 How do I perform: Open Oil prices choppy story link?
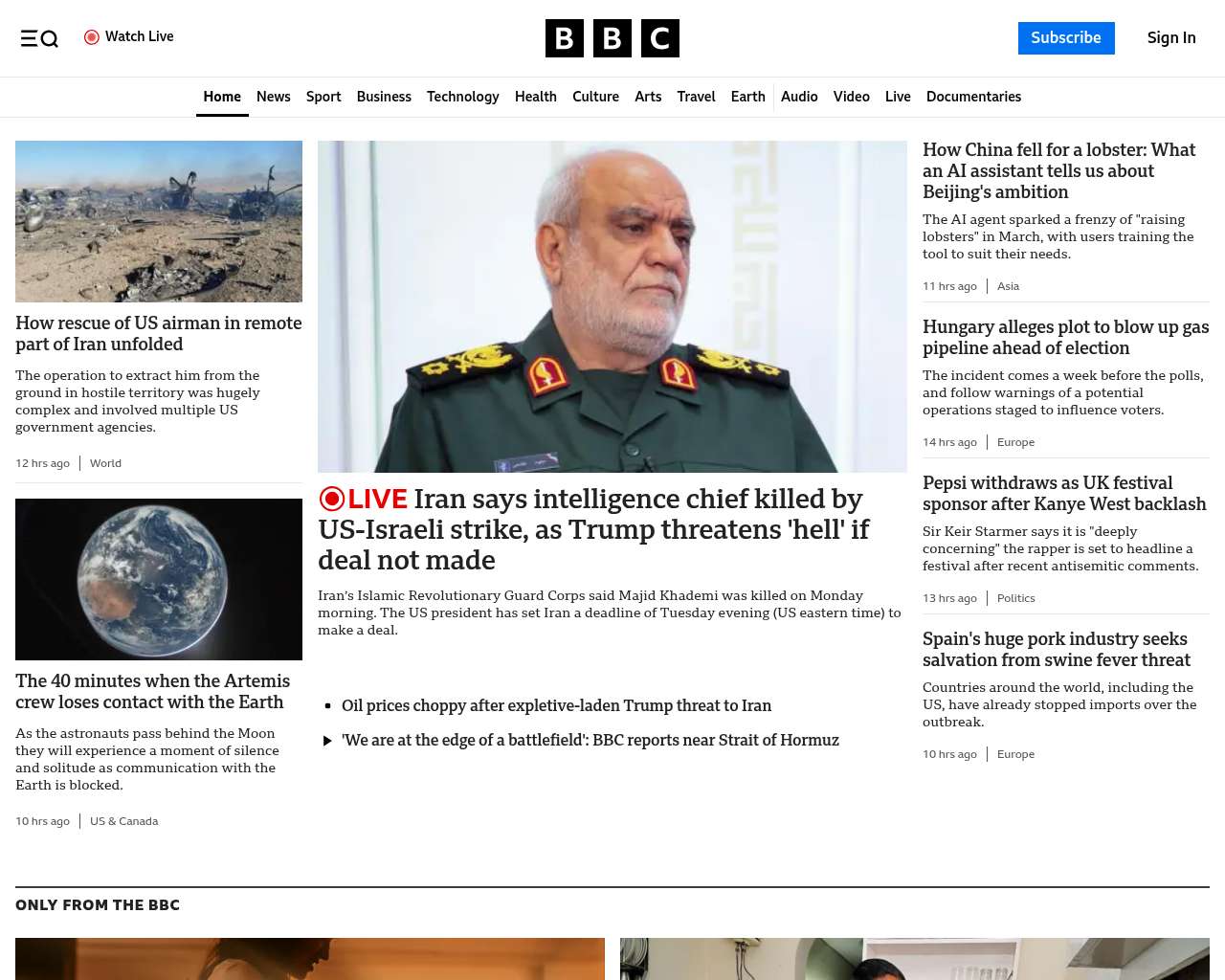(x=556, y=705)
